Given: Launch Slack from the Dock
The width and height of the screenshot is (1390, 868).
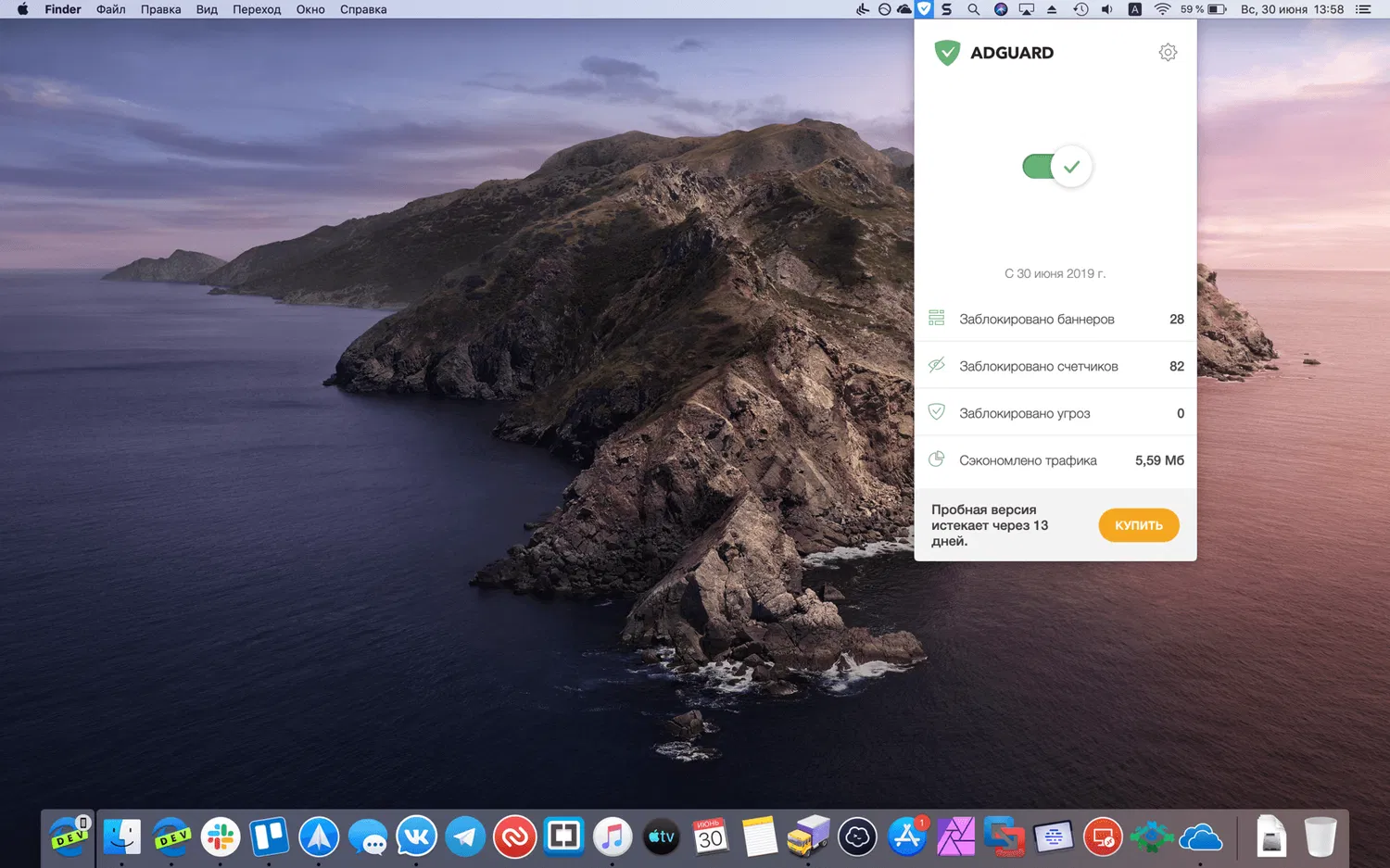Looking at the screenshot, I should (x=221, y=837).
